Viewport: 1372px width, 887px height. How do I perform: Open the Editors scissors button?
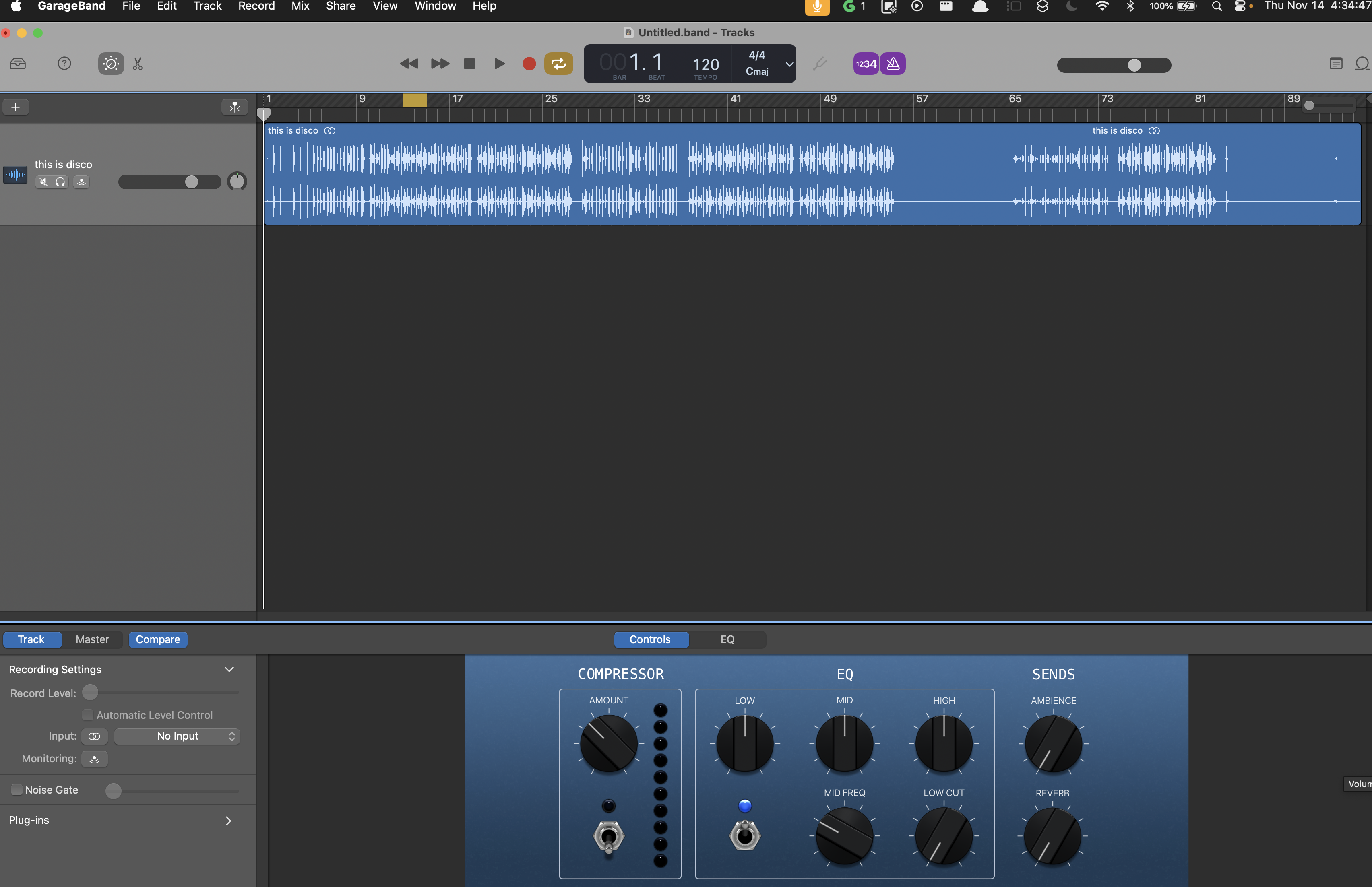[x=138, y=63]
